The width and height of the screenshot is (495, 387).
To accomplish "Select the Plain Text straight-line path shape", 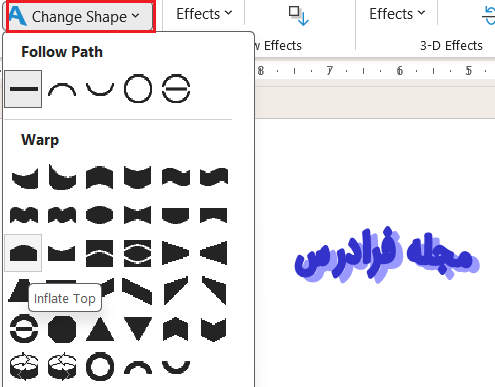I will click(x=23, y=89).
